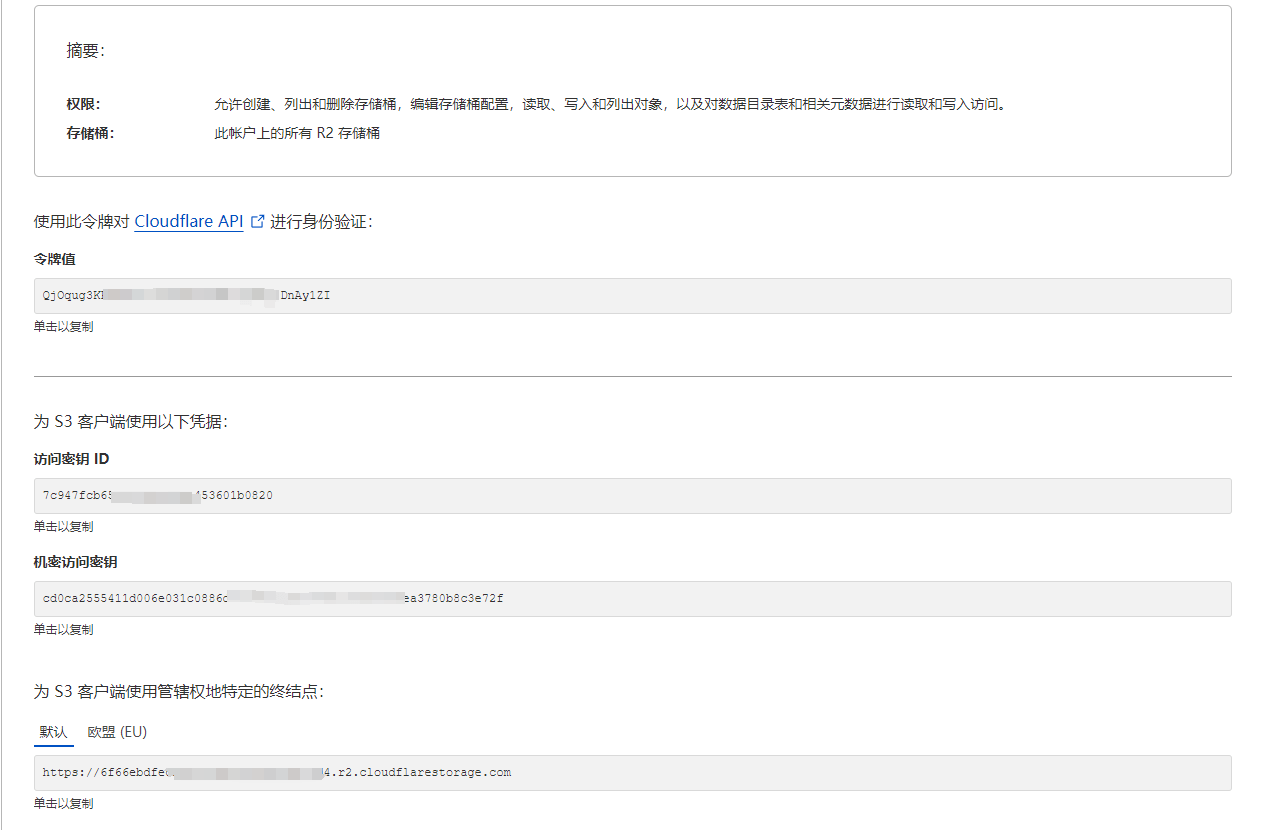The image size is (1262, 830).
Task: Copy the S3 endpoint URL via 单击以复制
Action: [62, 804]
